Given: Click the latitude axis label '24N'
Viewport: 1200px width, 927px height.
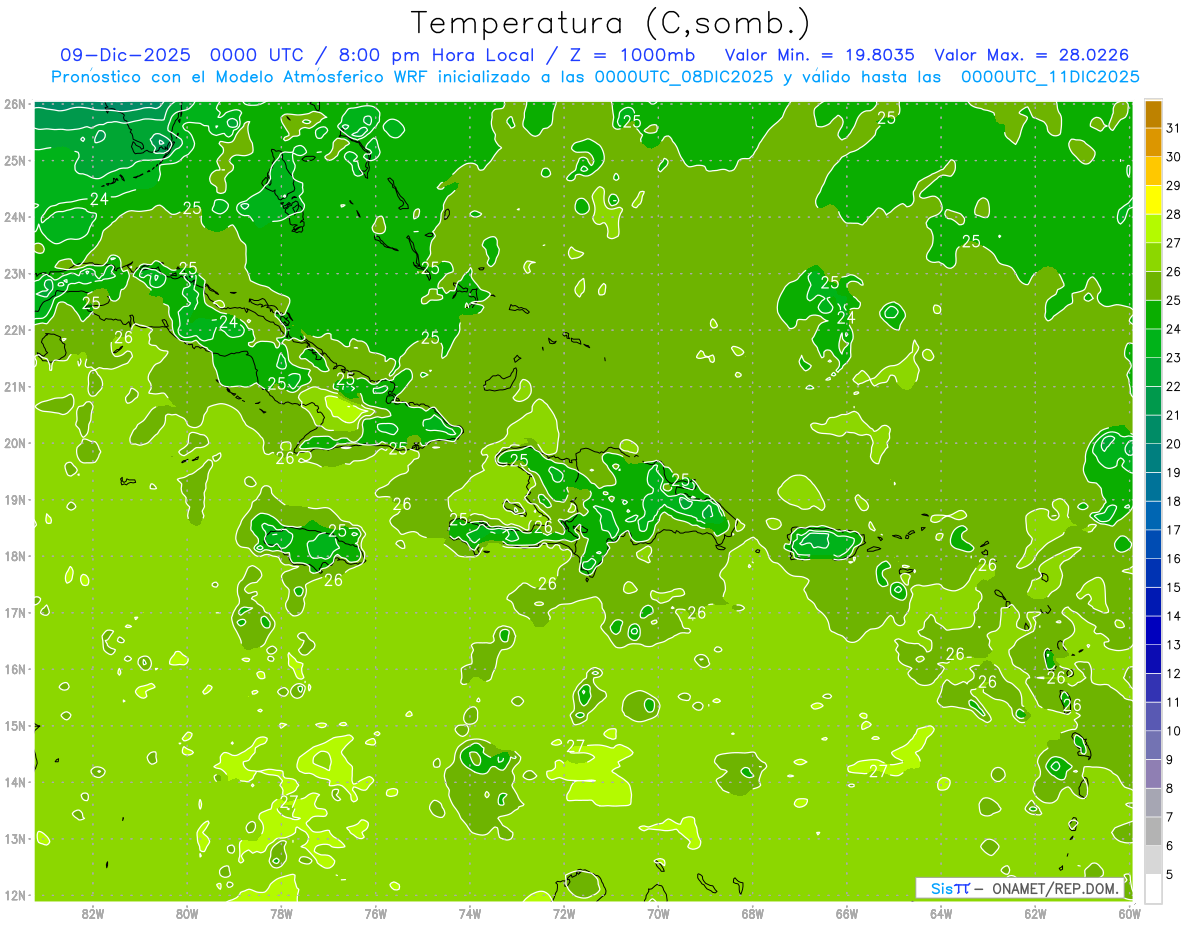Looking at the screenshot, I should 15,217.
